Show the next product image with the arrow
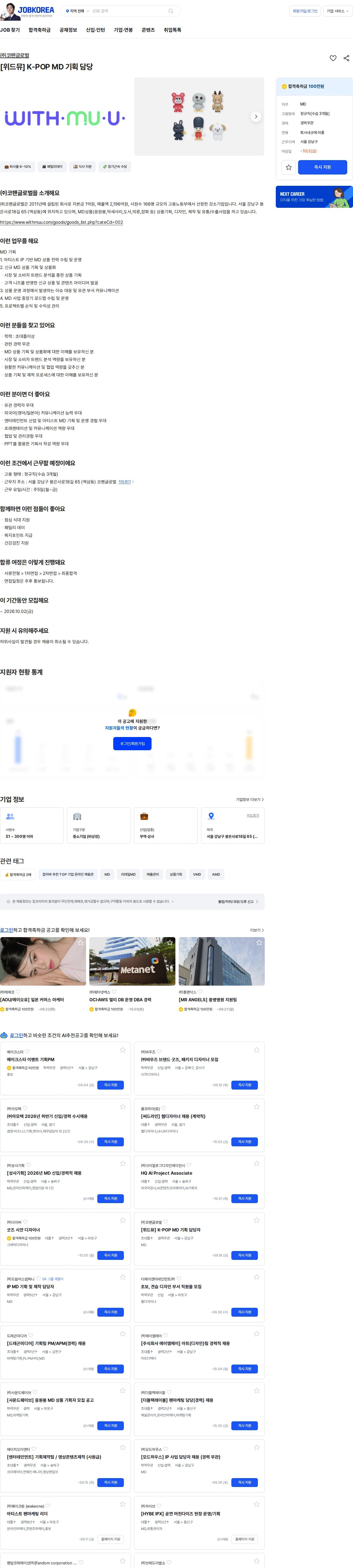The width and height of the screenshot is (353, 1568). tap(256, 117)
